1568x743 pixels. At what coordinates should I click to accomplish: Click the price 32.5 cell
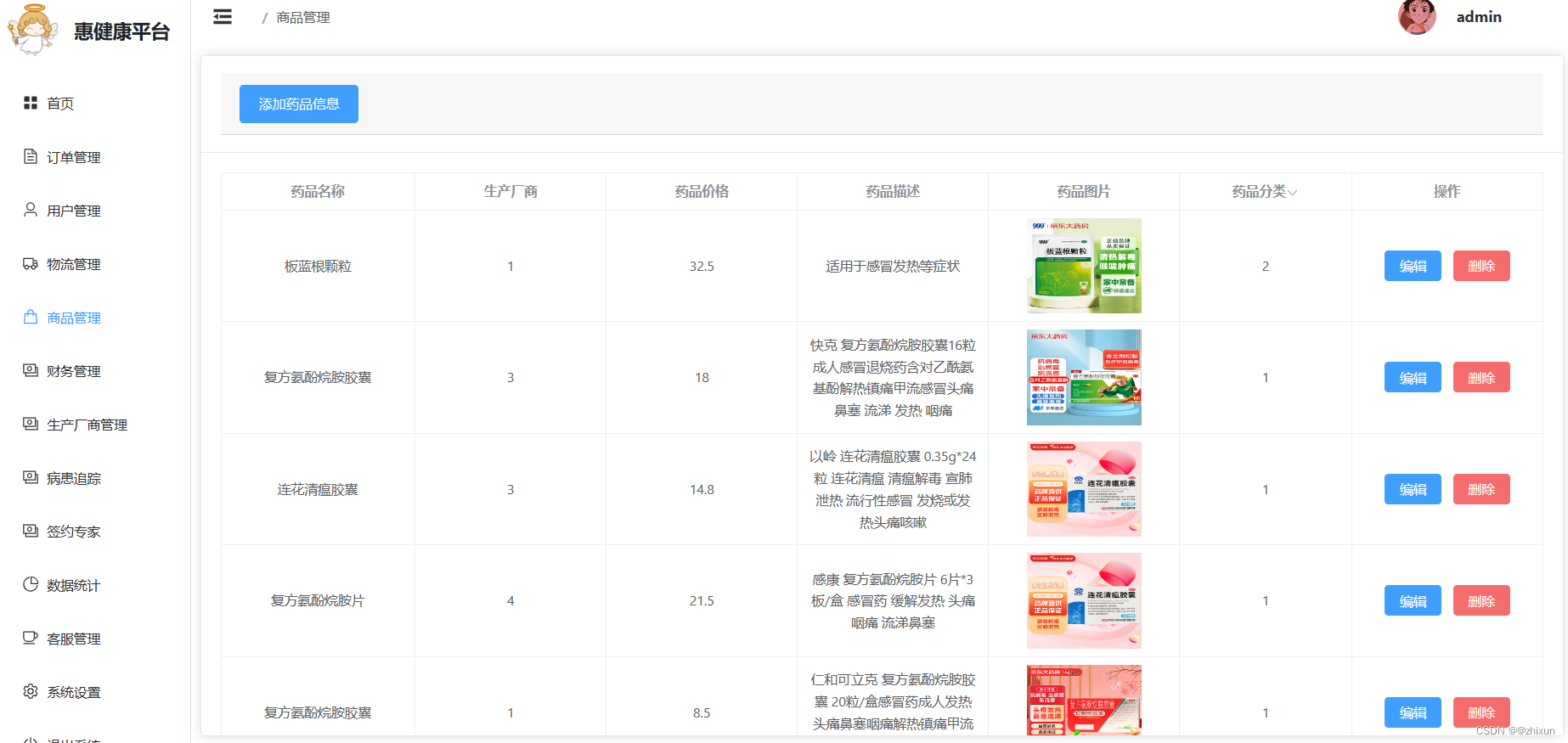[x=702, y=266]
